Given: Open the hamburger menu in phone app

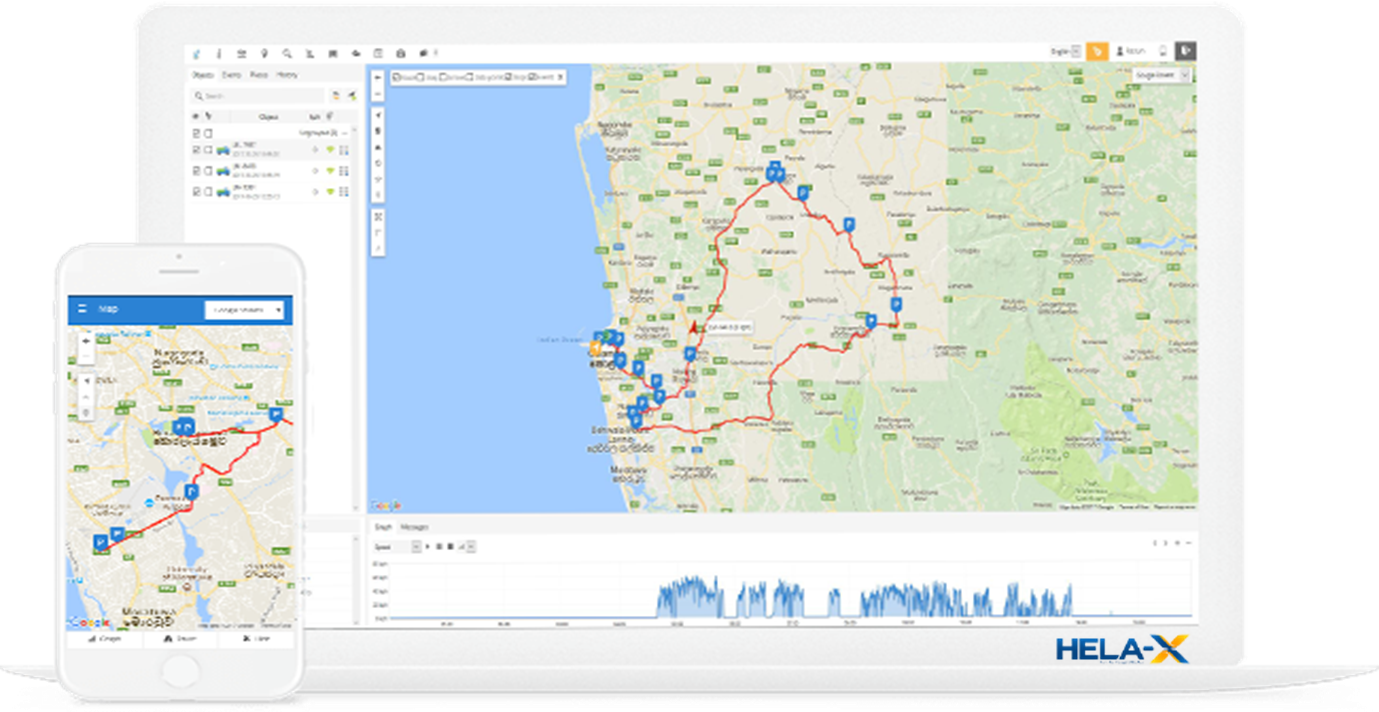Looking at the screenshot, I should coord(82,309).
